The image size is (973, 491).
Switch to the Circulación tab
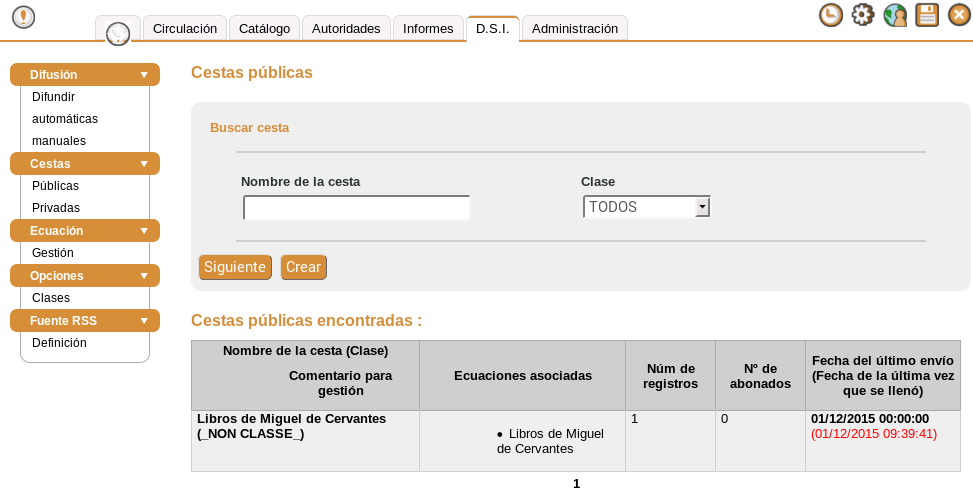click(x=185, y=29)
